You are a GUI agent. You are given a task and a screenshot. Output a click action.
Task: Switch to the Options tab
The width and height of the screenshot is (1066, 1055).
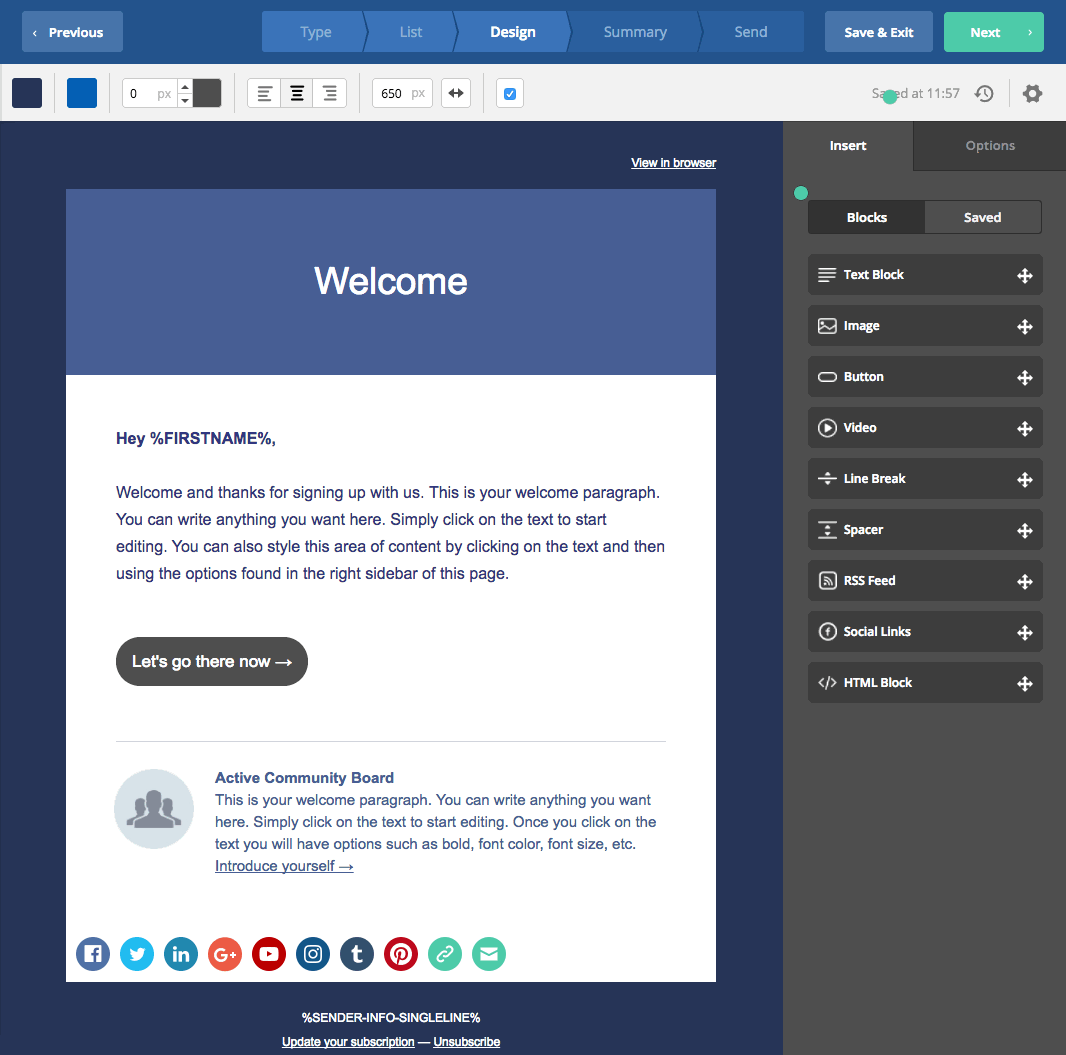(x=989, y=146)
